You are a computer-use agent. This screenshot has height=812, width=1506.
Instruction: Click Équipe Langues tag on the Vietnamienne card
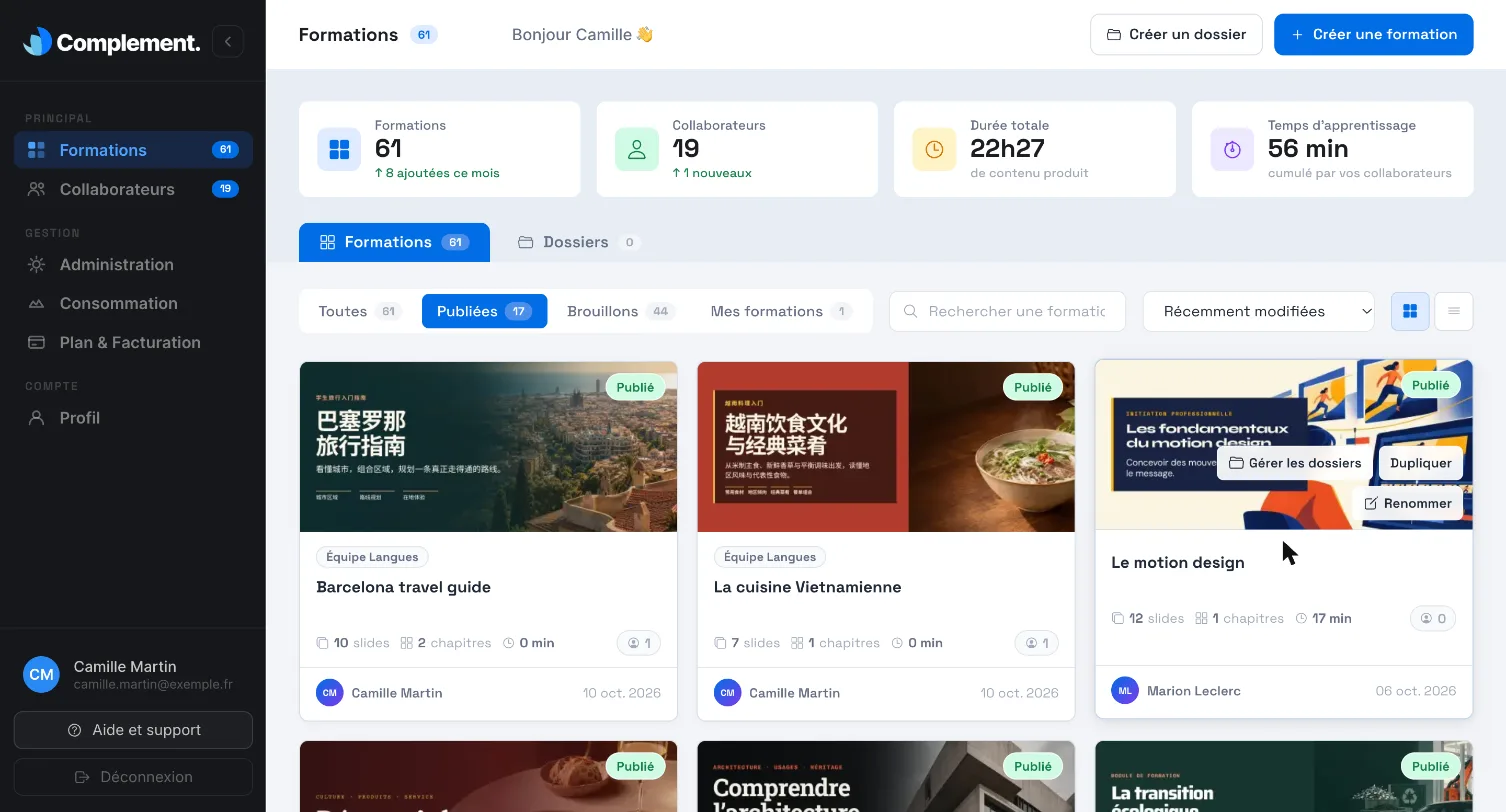coord(770,557)
